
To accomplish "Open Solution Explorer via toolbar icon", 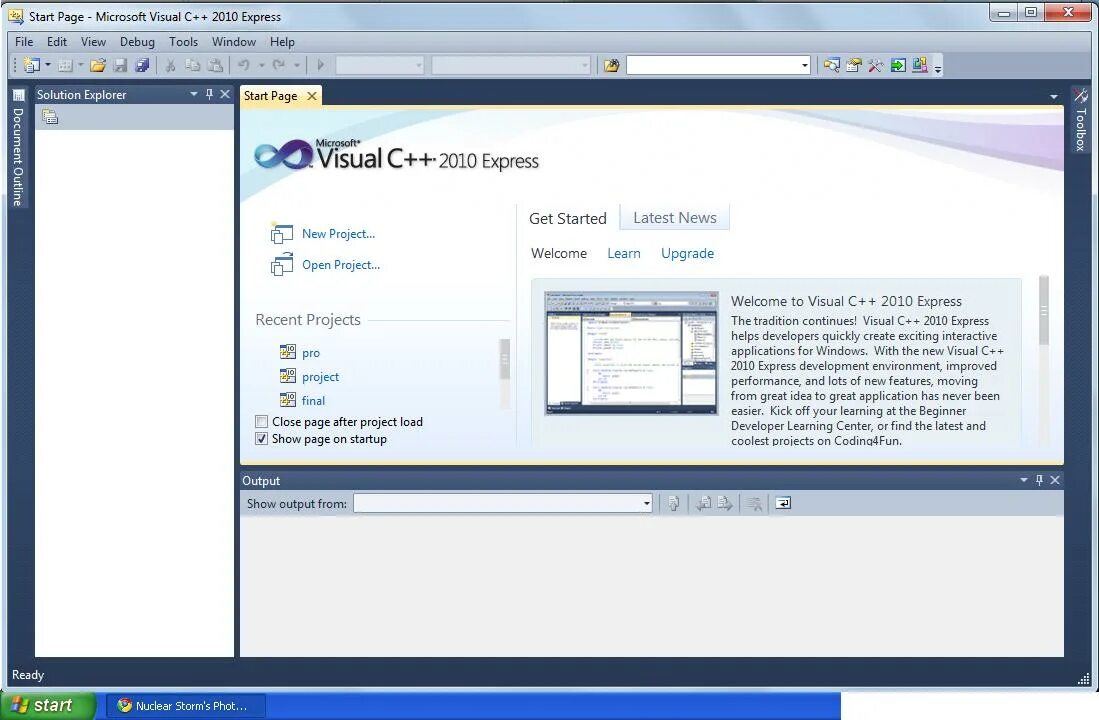I will click(831, 65).
